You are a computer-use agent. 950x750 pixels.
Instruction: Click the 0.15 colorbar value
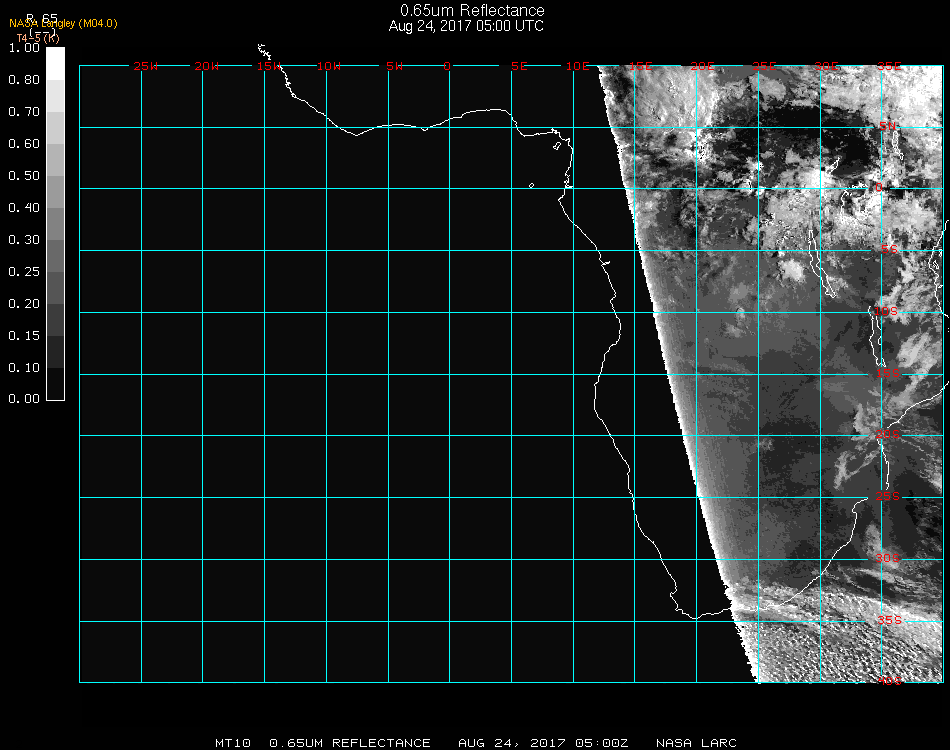point(24,336)
